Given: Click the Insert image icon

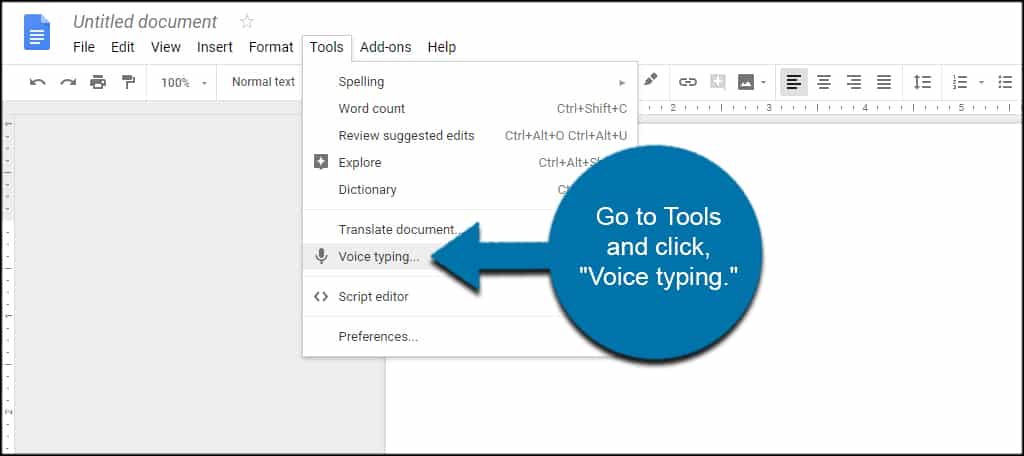Looking at the screenshot, I should [x=746, y=82].
